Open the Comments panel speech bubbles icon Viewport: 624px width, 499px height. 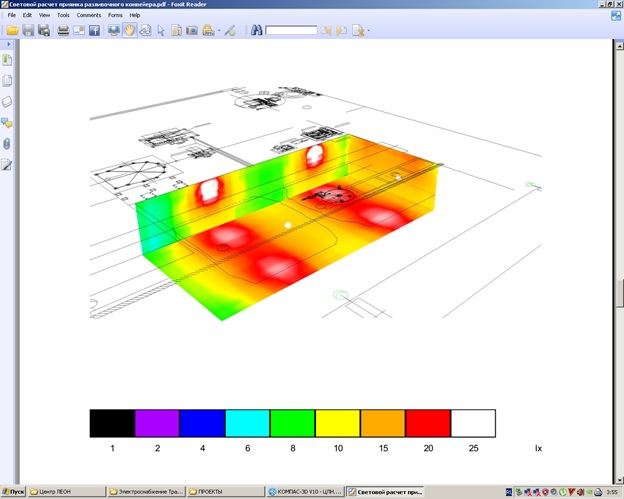pyautogui.click(x=7, y=123)
